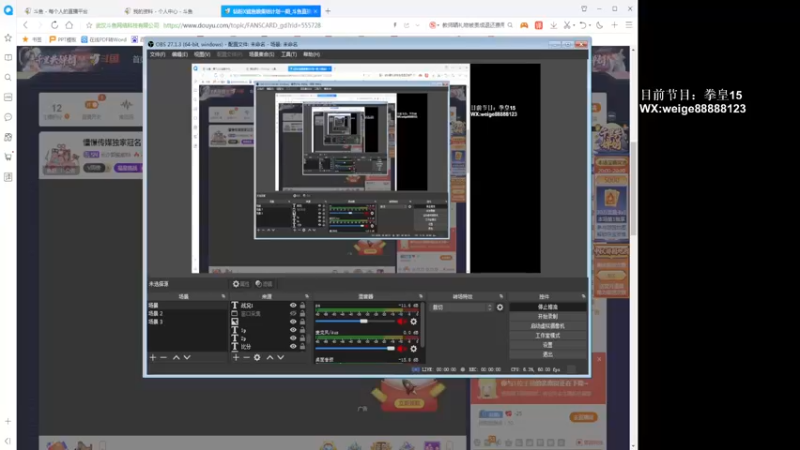
Task: Navigate back in the browser
Action: point(26,25)
